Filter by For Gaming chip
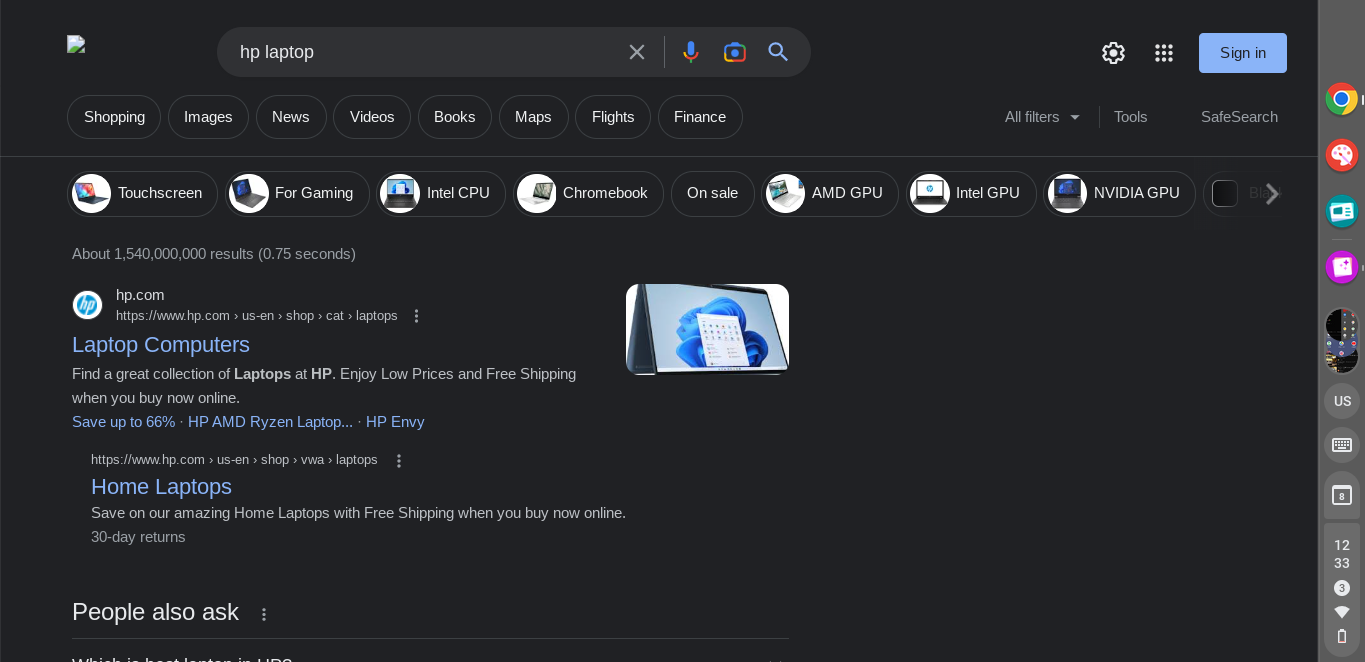Image resolution: width=1365 pixels, height=662 pixels. click(x=297, y=194)
